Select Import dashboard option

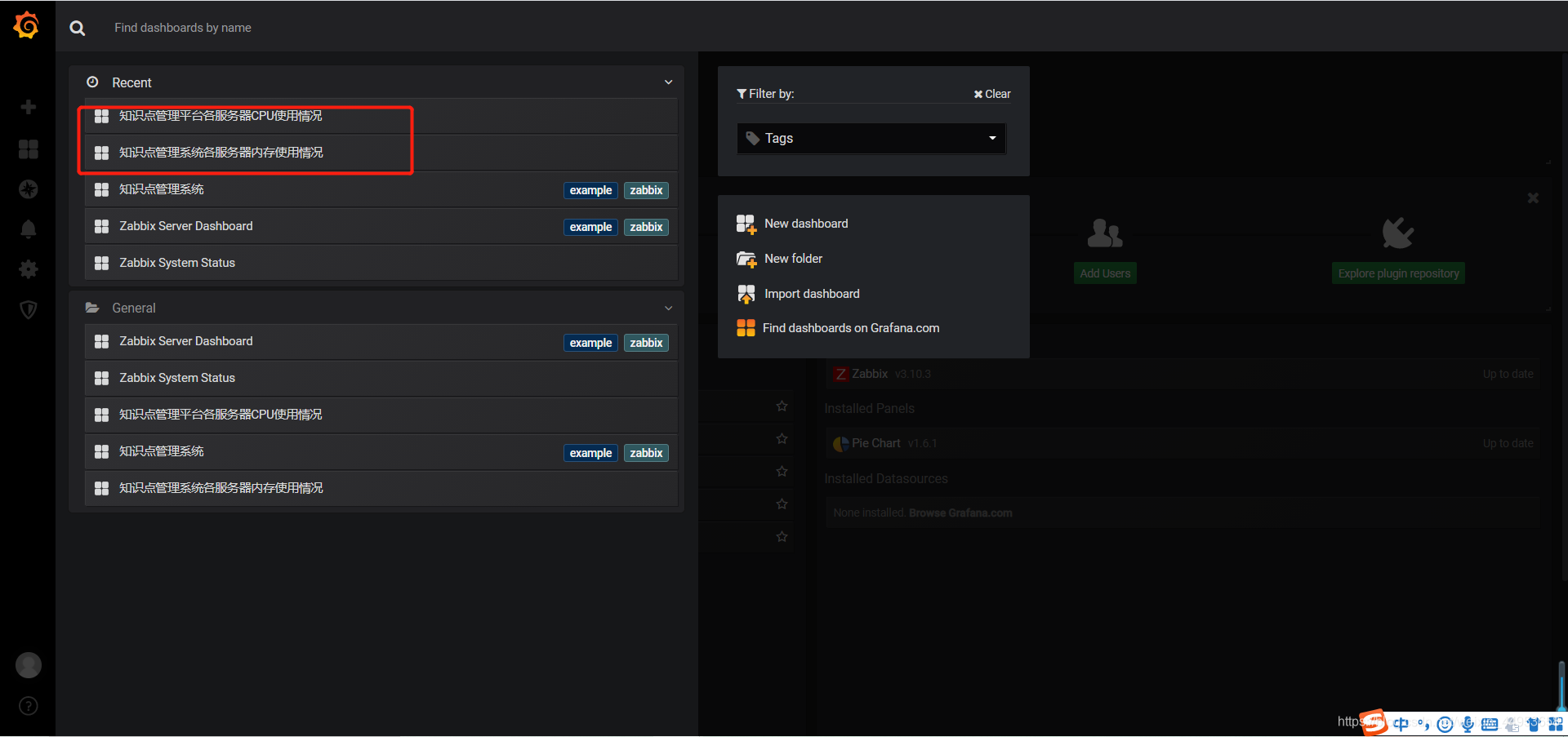click(811, 294)
